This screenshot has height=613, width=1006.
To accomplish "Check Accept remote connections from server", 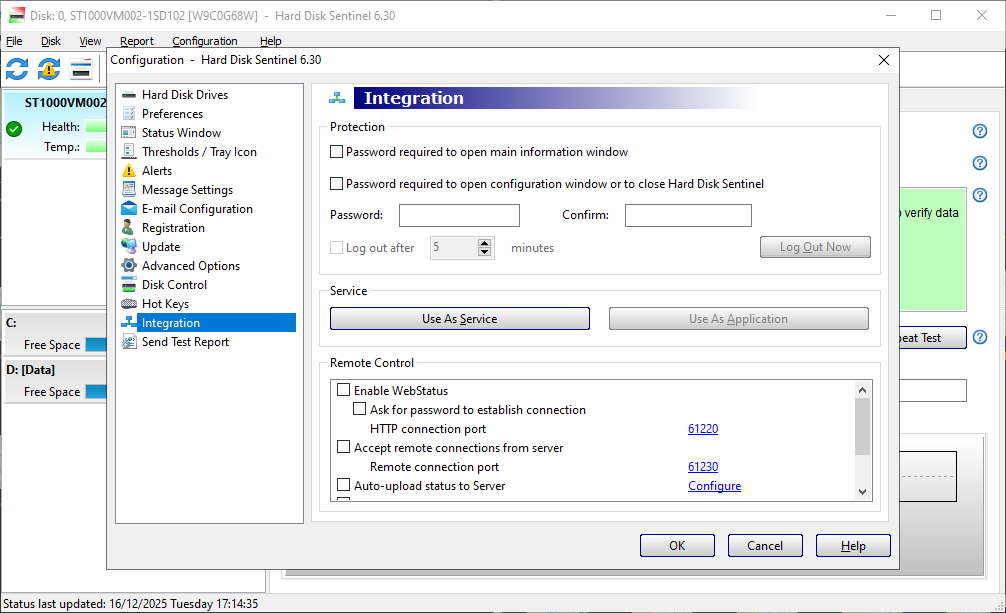I will pos(344,448).
